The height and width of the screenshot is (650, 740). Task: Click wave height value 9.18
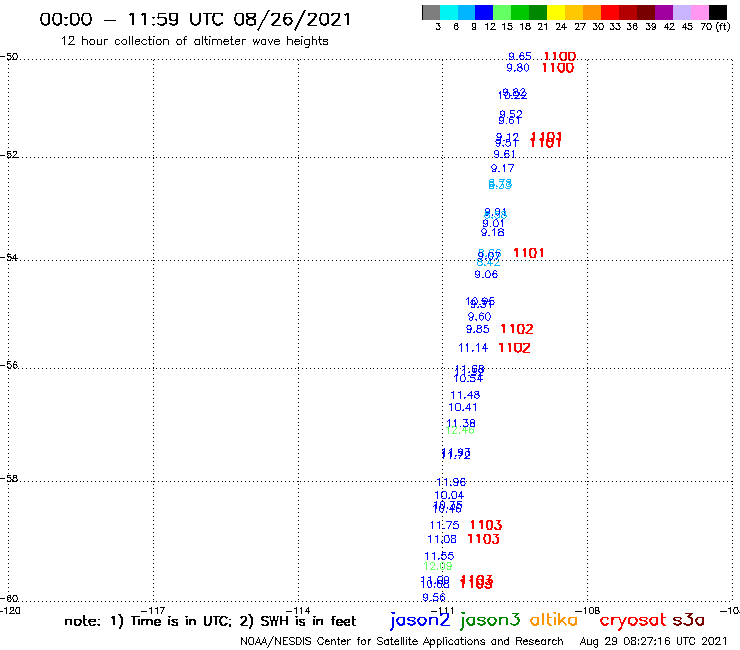tap(493, 233)
